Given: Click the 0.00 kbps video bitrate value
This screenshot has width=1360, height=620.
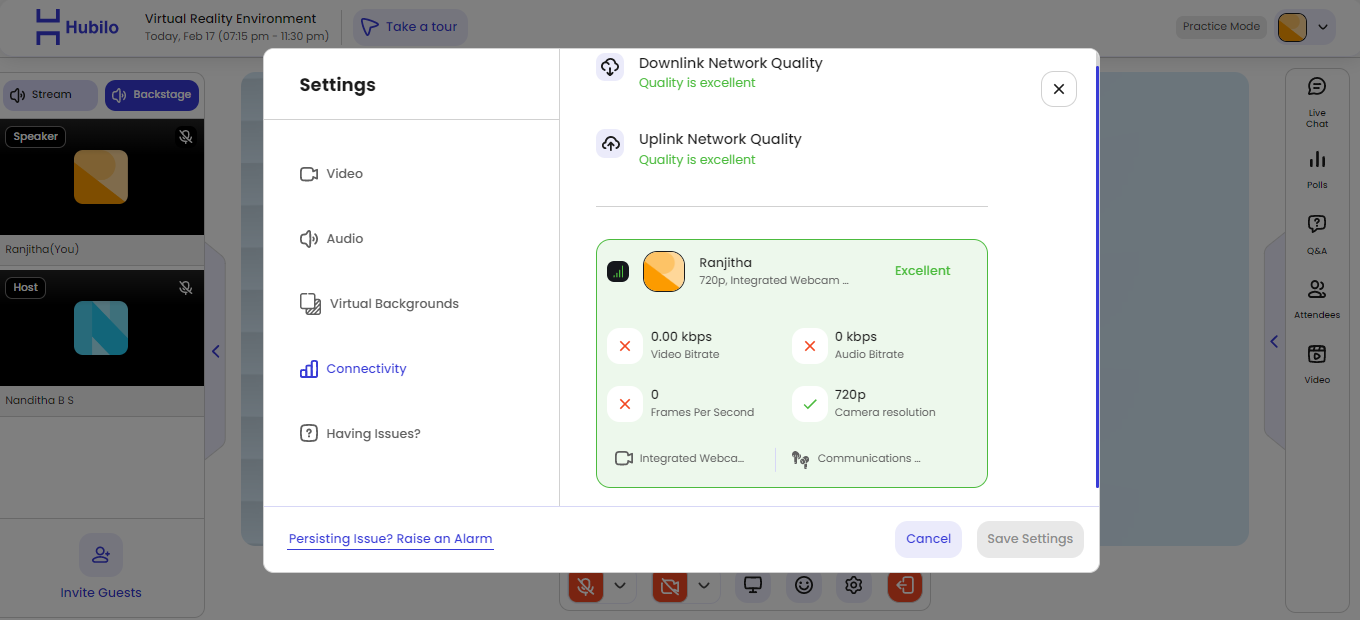Looking at the screenshot, I should tap(681, 337).
